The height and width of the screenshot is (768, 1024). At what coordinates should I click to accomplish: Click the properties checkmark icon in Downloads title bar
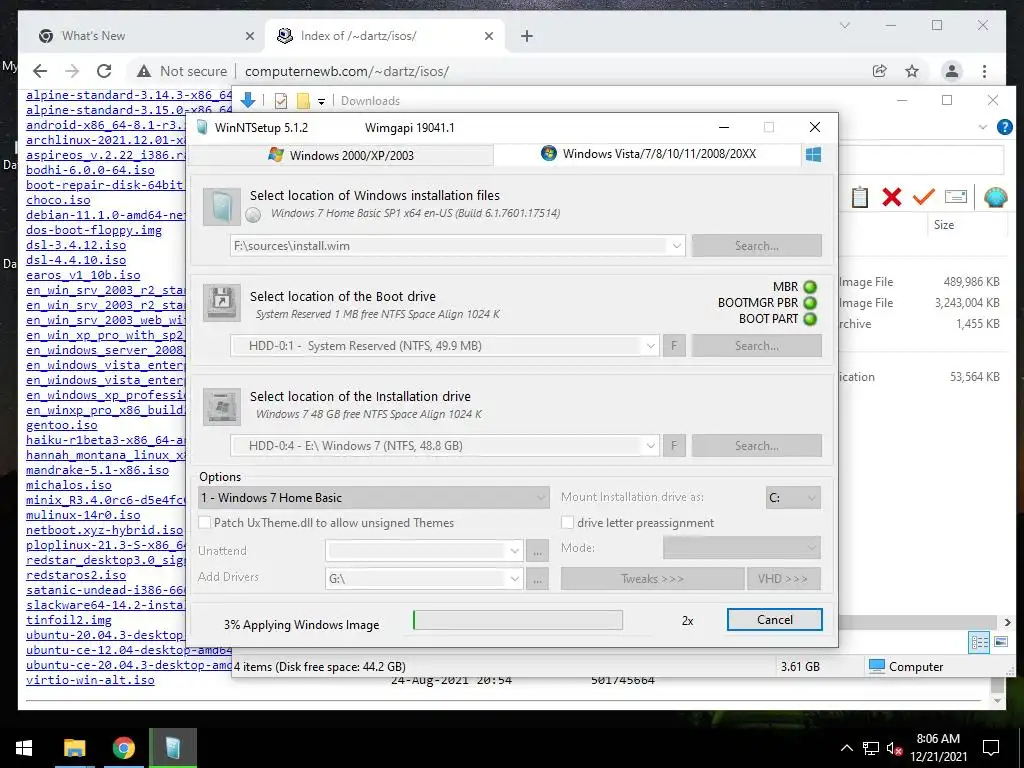(x=281, y=101)
